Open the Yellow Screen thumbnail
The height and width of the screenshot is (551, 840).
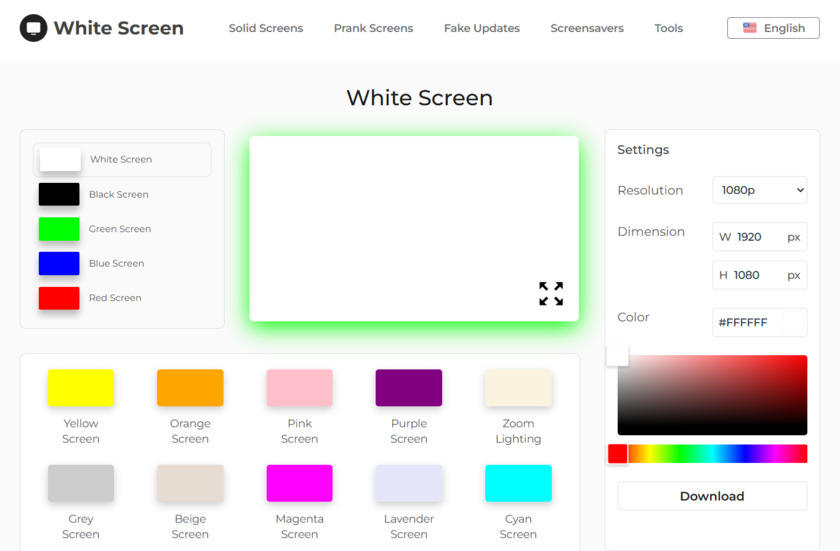point(81,388)
